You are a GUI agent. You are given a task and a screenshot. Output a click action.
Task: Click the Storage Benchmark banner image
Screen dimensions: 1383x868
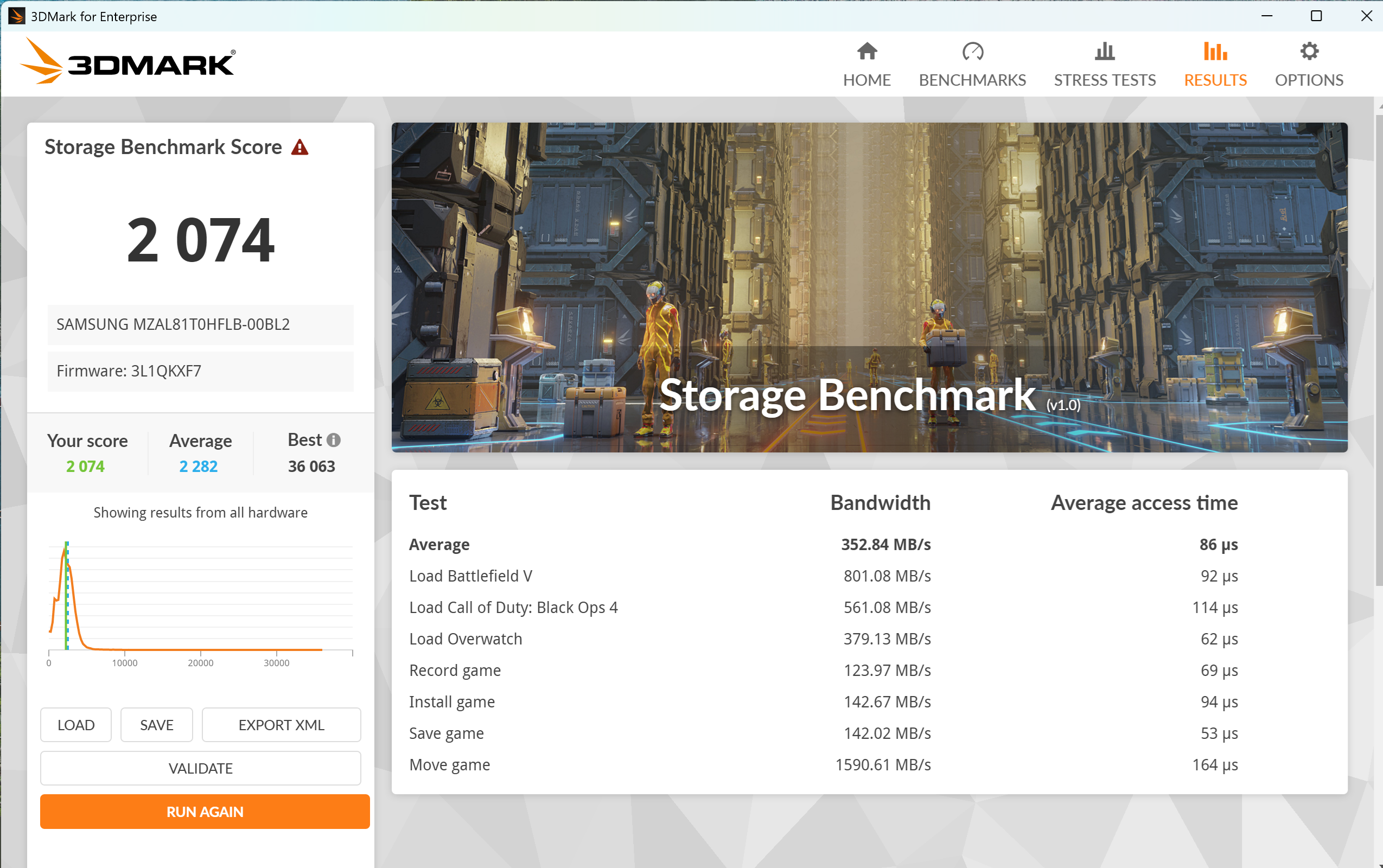pyautogui.click(x=869, y=287)
